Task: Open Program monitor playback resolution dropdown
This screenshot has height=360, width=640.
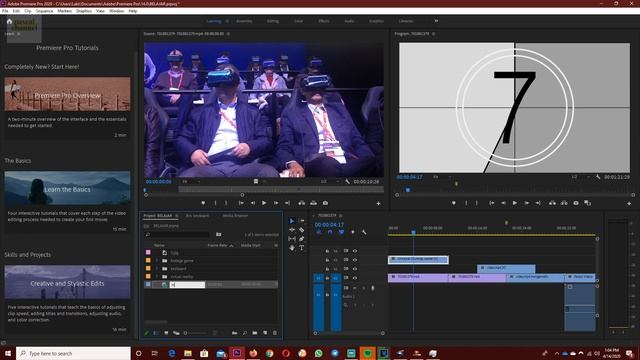Action: click(x=580, y=177)
